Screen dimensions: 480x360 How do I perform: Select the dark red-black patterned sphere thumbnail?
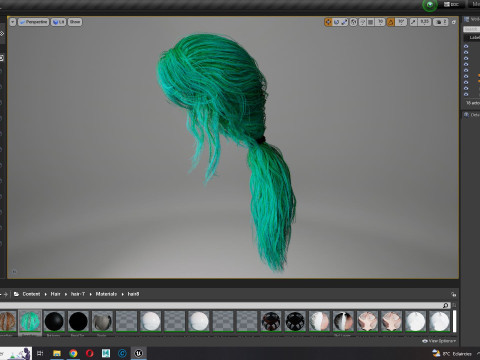pos(271,321)
